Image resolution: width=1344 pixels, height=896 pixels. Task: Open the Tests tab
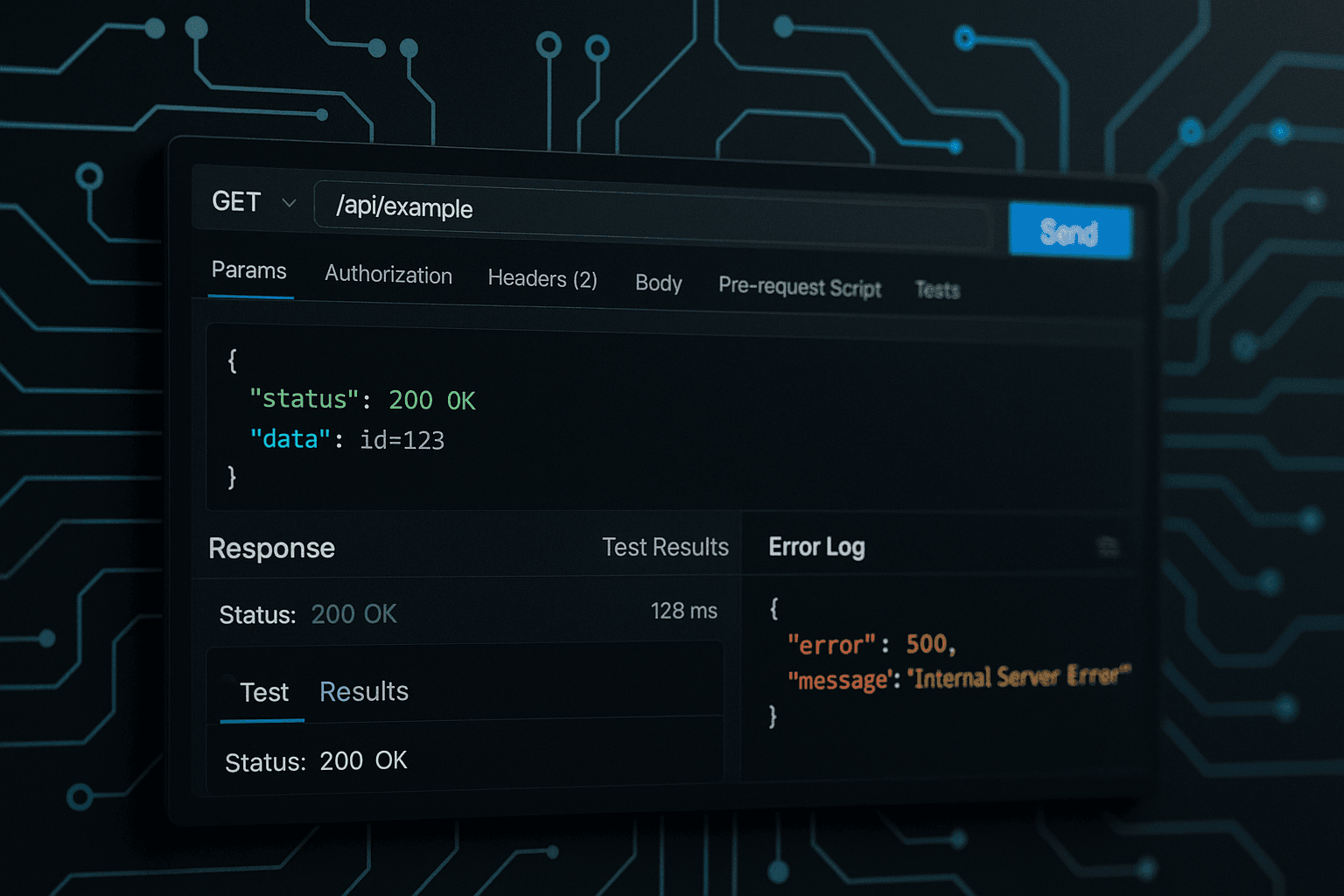(x=936, y=290)
